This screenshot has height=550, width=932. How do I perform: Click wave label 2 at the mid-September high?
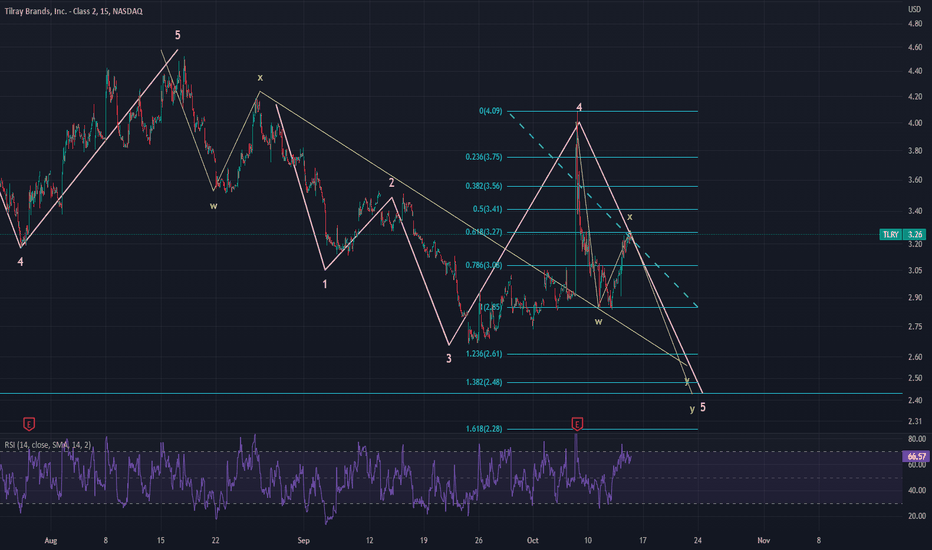(392, 183)
